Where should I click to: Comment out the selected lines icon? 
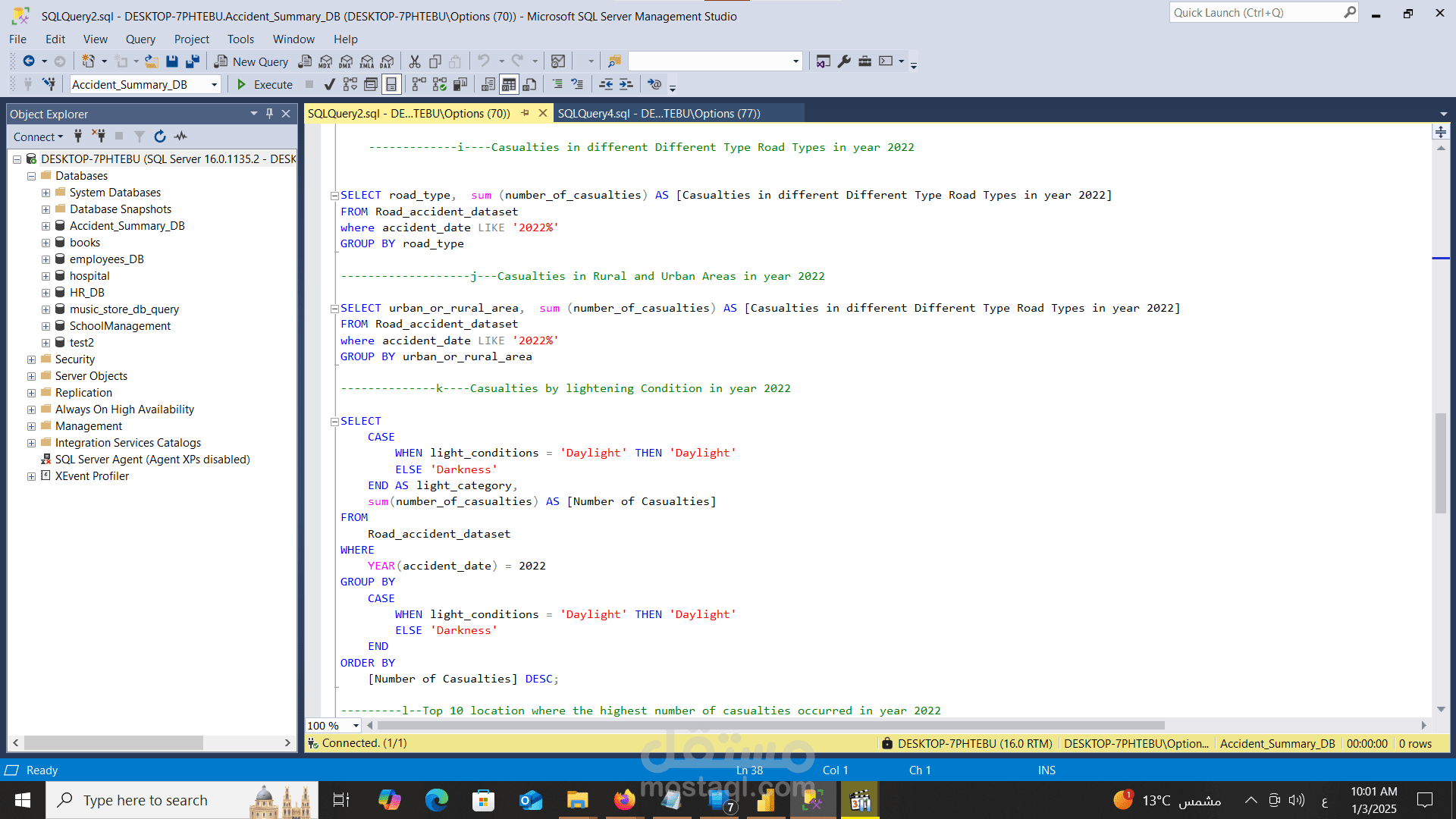click(557, 84)
